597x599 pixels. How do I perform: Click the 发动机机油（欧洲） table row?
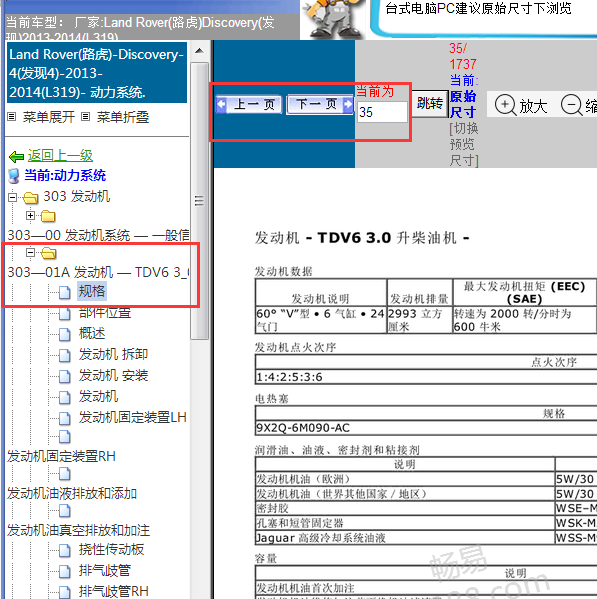click(x=426, y=479)
